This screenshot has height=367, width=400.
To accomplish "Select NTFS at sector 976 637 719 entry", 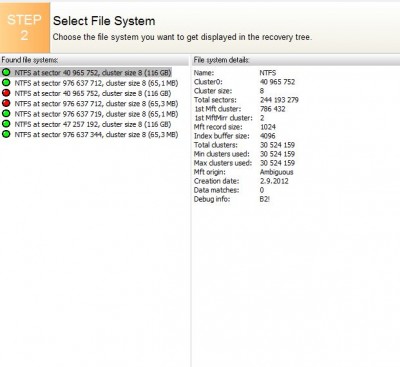I will [x=96, y=114].
